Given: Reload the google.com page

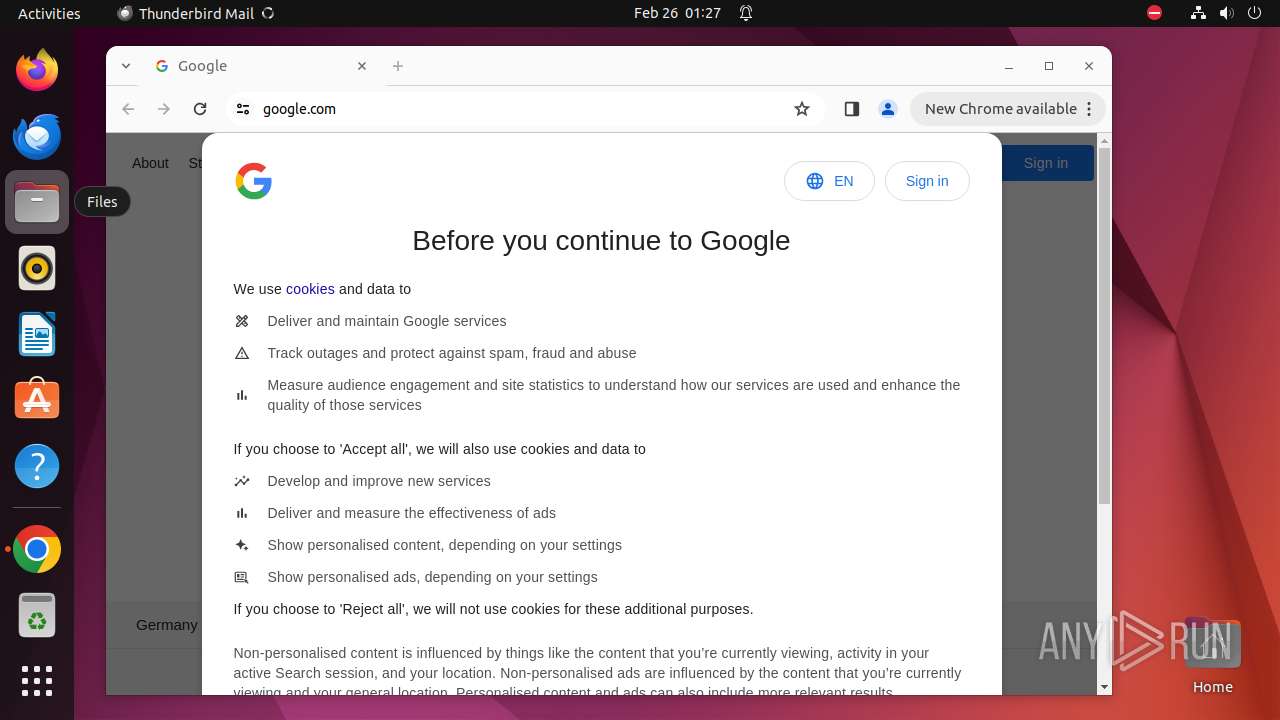Looking at the screenshot, I should pyautogui.click(x=200, y=109).
